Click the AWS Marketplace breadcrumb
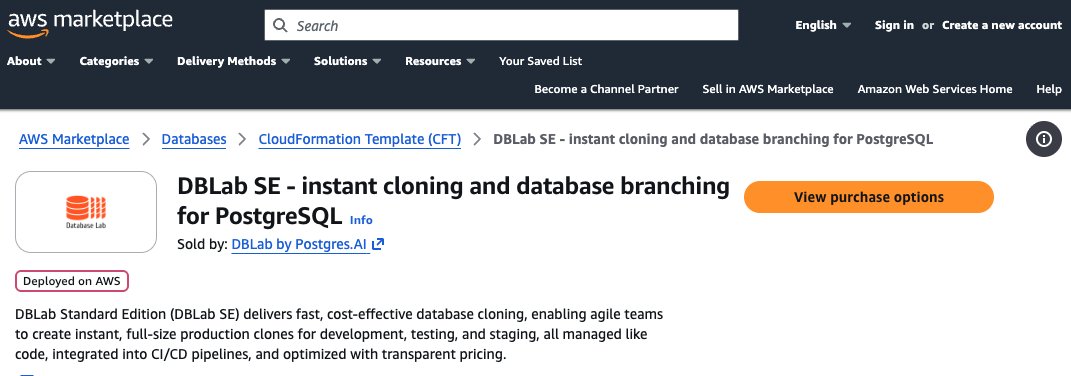Image resolution: width=1071 pixels, height=376 pixels. pyautogui.click(x=74, y=139)
